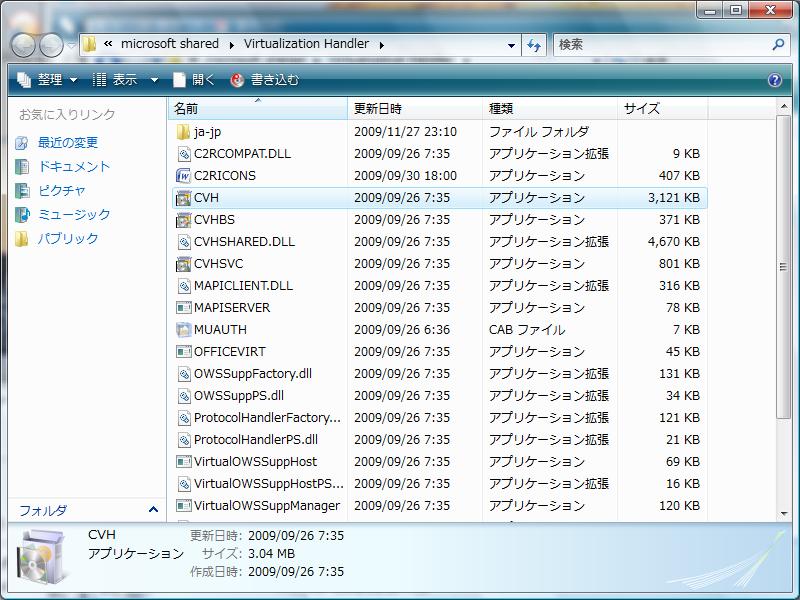Open ドキュメント favorite link
The height and width of the screenshot is (600, 800).
pyautogui.click(x=74, y=167)
